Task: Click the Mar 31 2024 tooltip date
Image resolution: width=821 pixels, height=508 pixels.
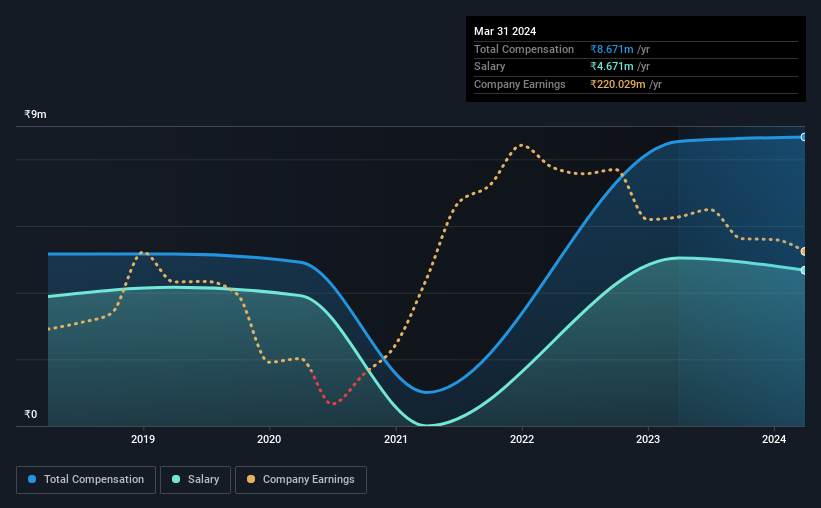Action: (x=505, y=31)
